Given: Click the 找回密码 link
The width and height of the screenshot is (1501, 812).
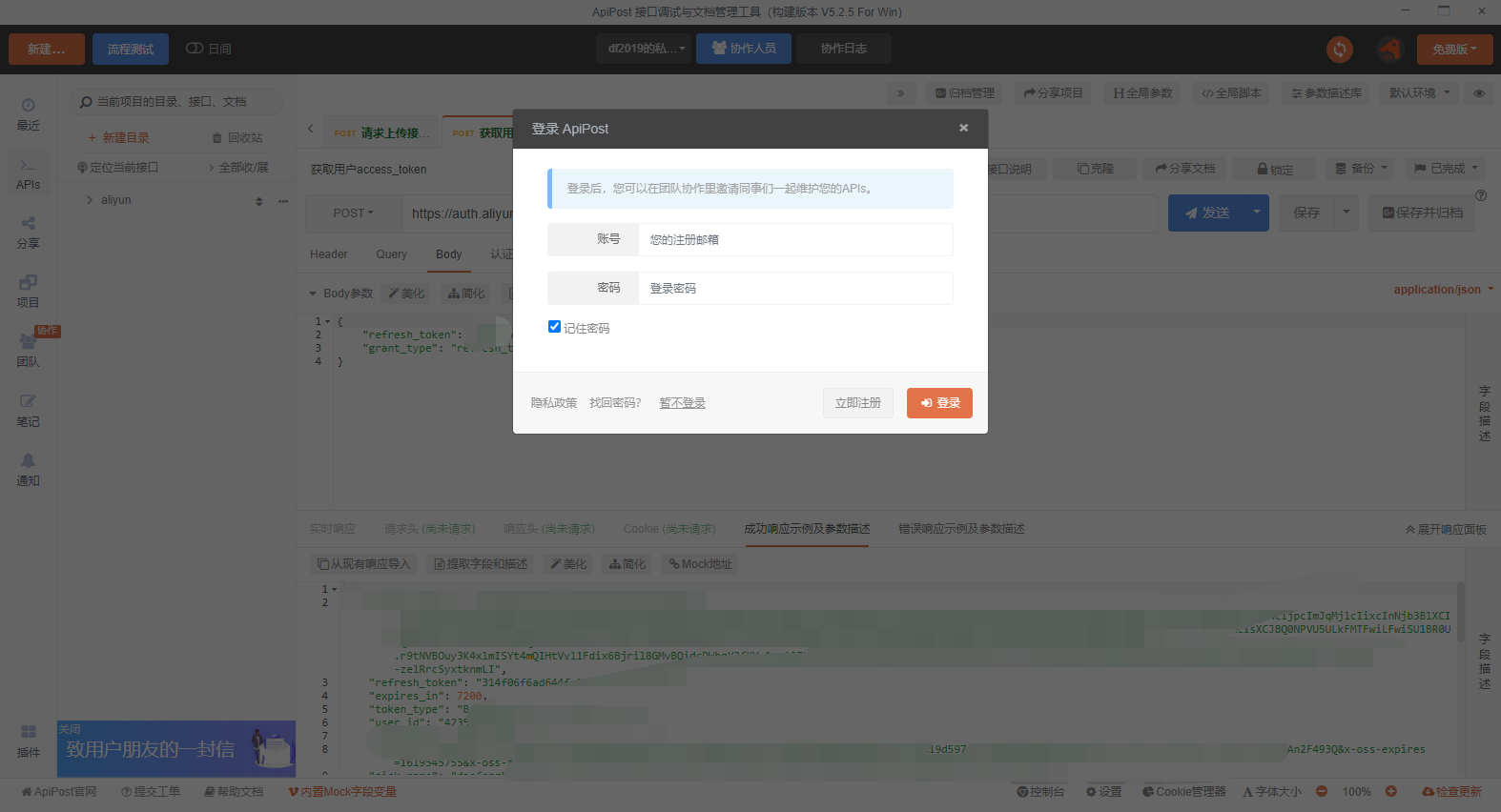Looking at the screenshot, I should tap(615, 403).
